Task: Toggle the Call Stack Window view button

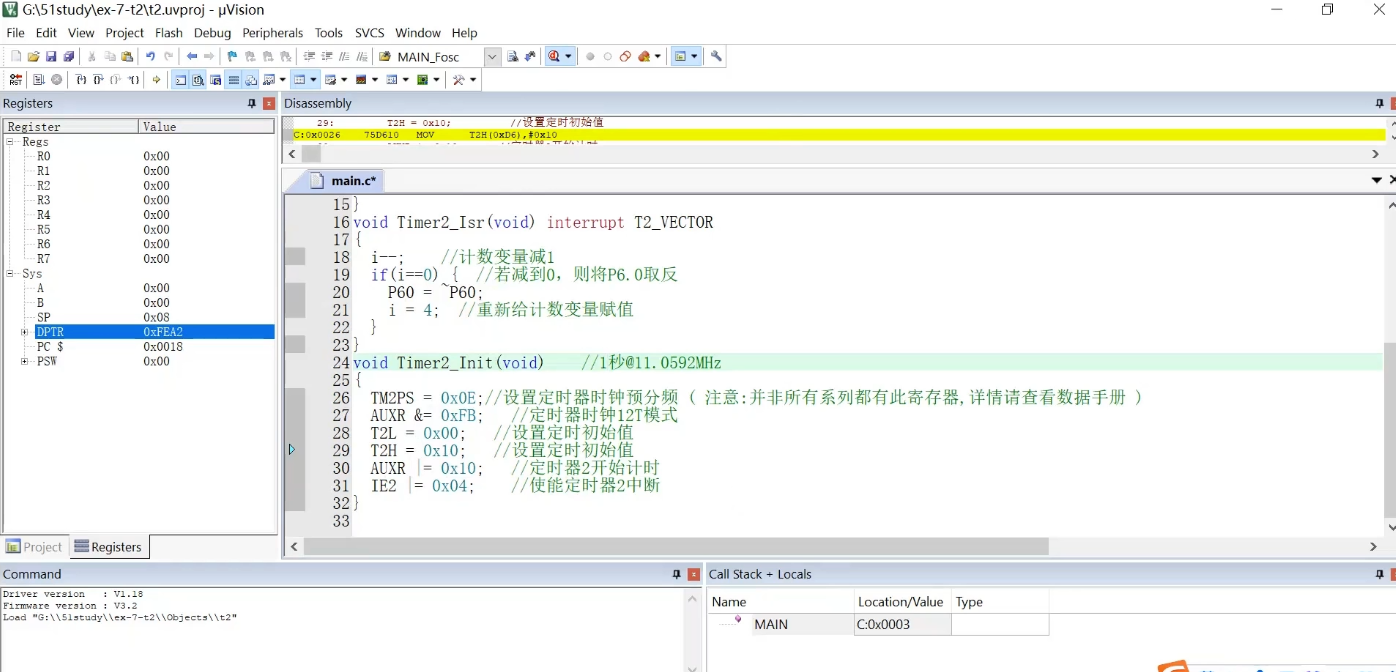Action: pos(251,80)
